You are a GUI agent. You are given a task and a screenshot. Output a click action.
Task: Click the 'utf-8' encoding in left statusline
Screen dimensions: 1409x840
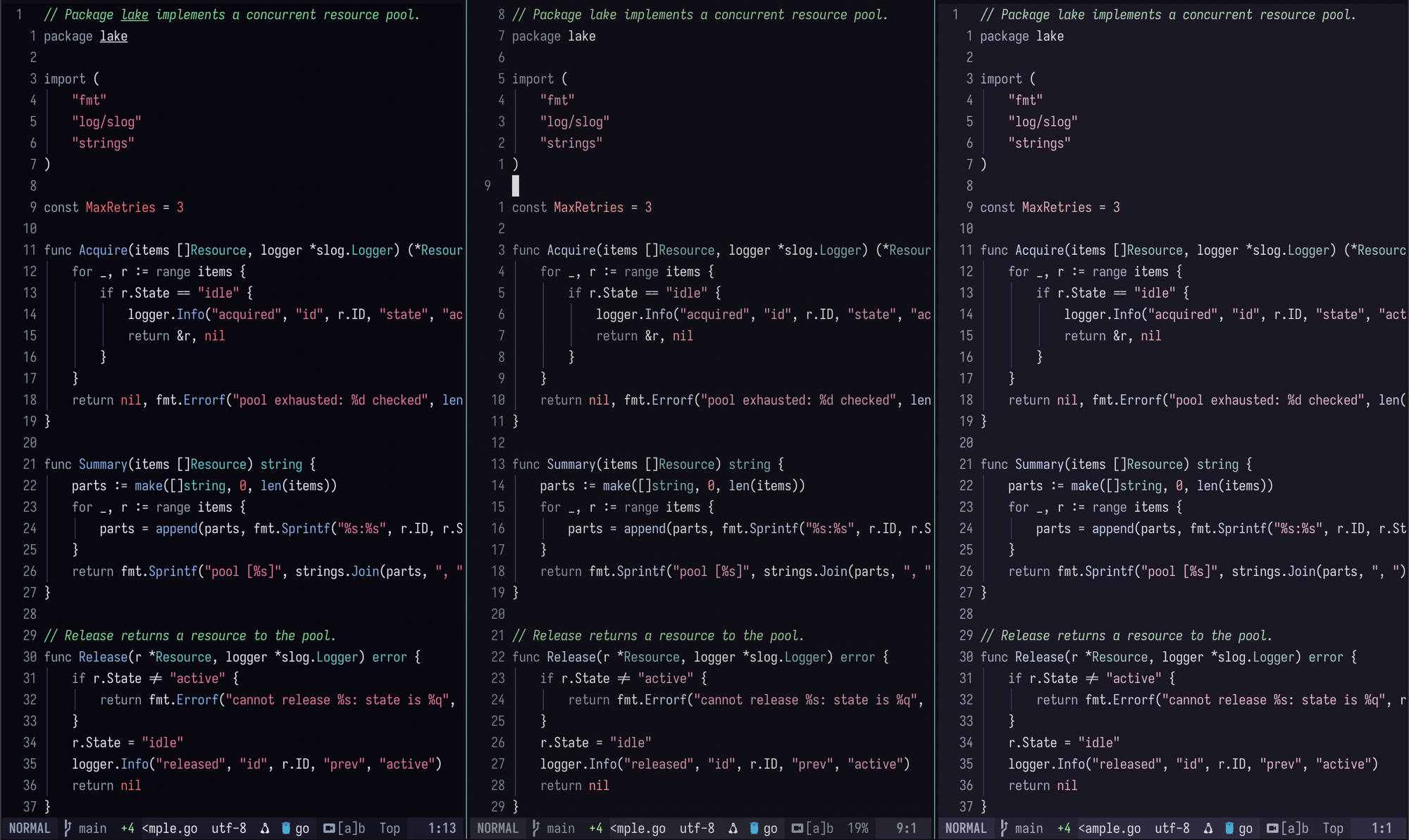pyautogui.click(x=229, y=828)
